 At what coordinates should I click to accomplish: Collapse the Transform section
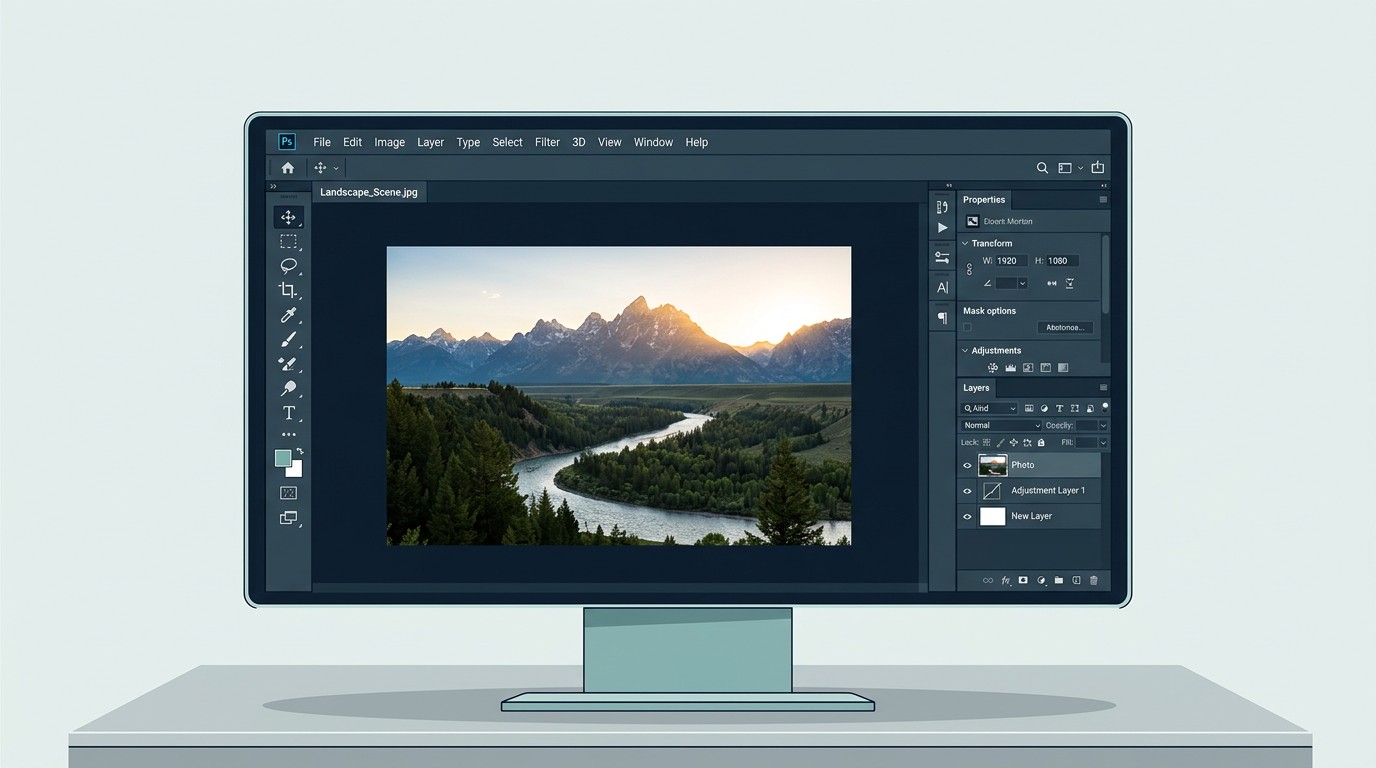pos(965,243)
